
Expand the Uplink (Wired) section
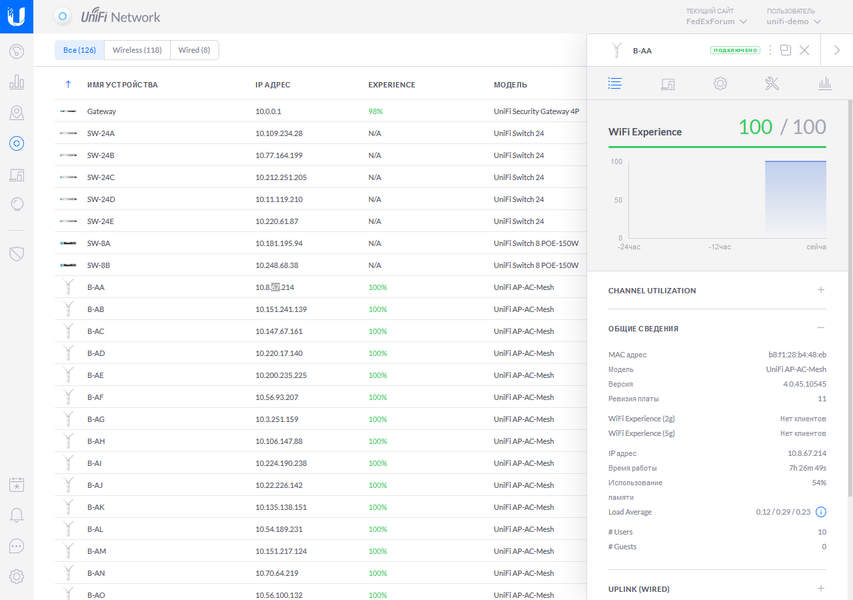coord(820,588)
